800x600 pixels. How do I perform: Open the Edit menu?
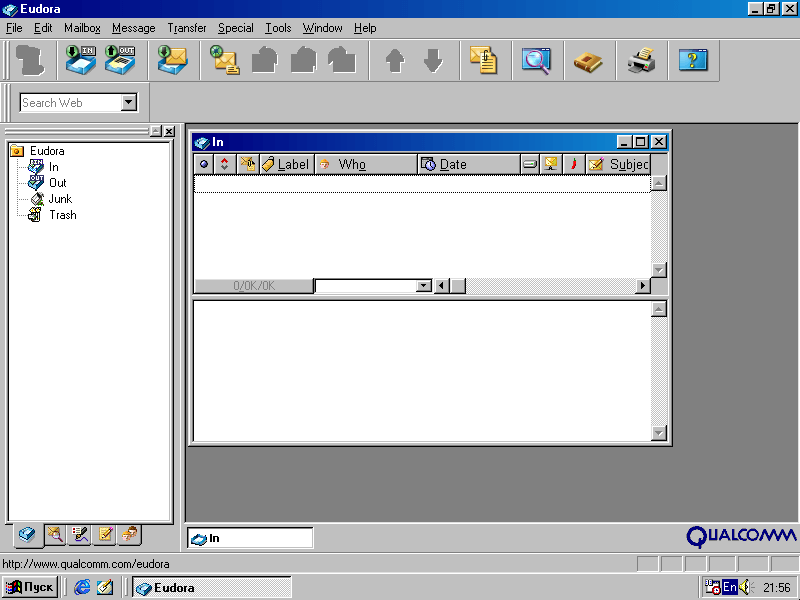(43, 28)
